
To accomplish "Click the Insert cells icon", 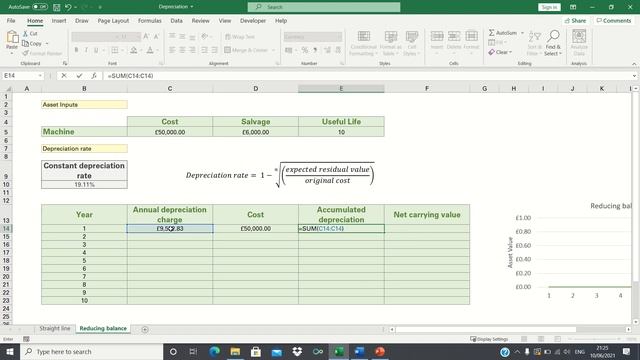I will pyautogui.click(x=437, y=37).
